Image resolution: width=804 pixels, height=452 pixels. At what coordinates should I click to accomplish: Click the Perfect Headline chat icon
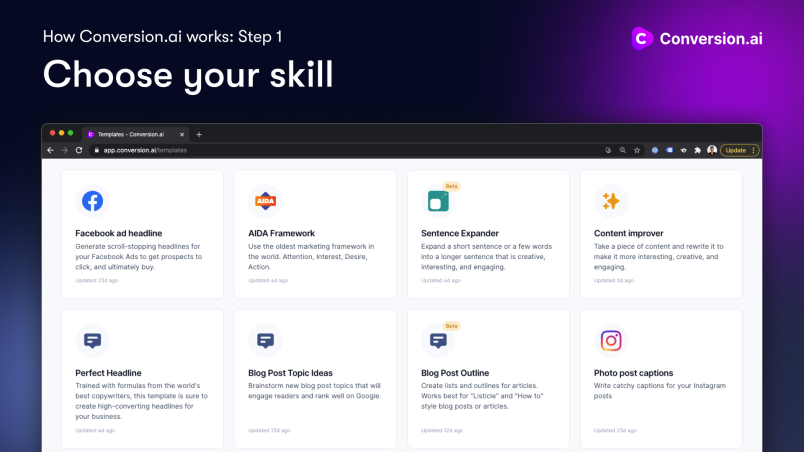[92, 340]
